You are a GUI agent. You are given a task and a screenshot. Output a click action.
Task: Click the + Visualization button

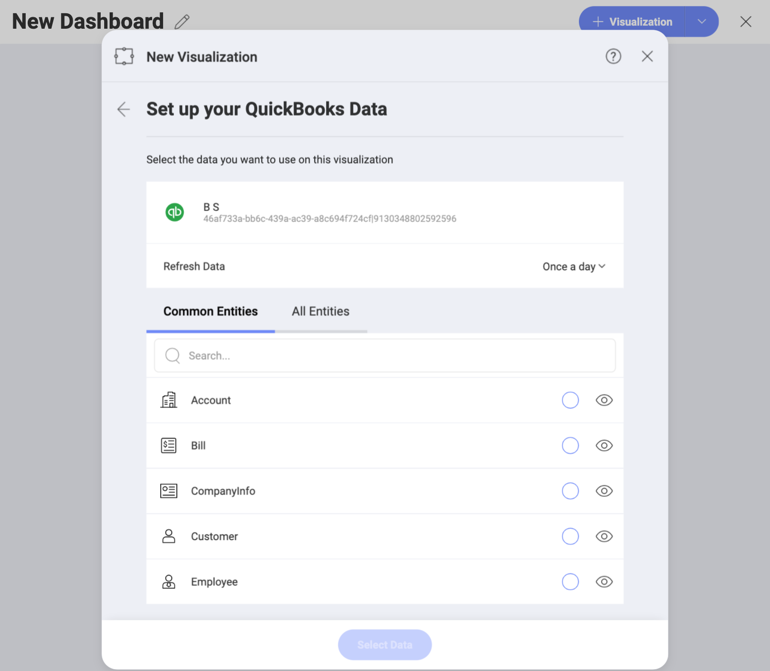[x=633, y=22]
